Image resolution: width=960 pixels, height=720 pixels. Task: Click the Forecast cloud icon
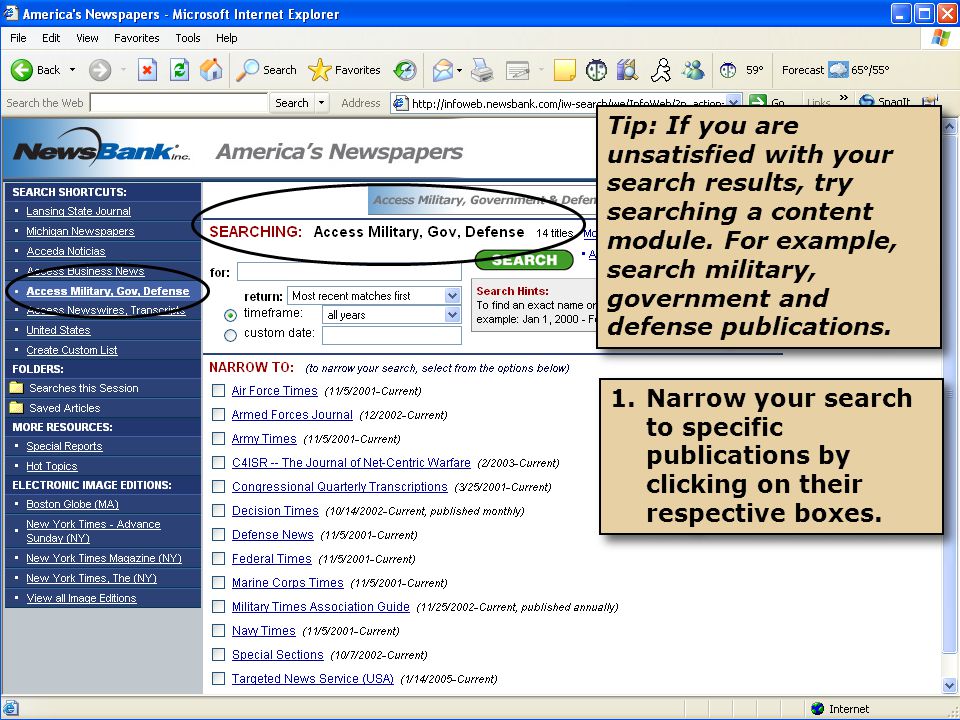pos(838,70)
